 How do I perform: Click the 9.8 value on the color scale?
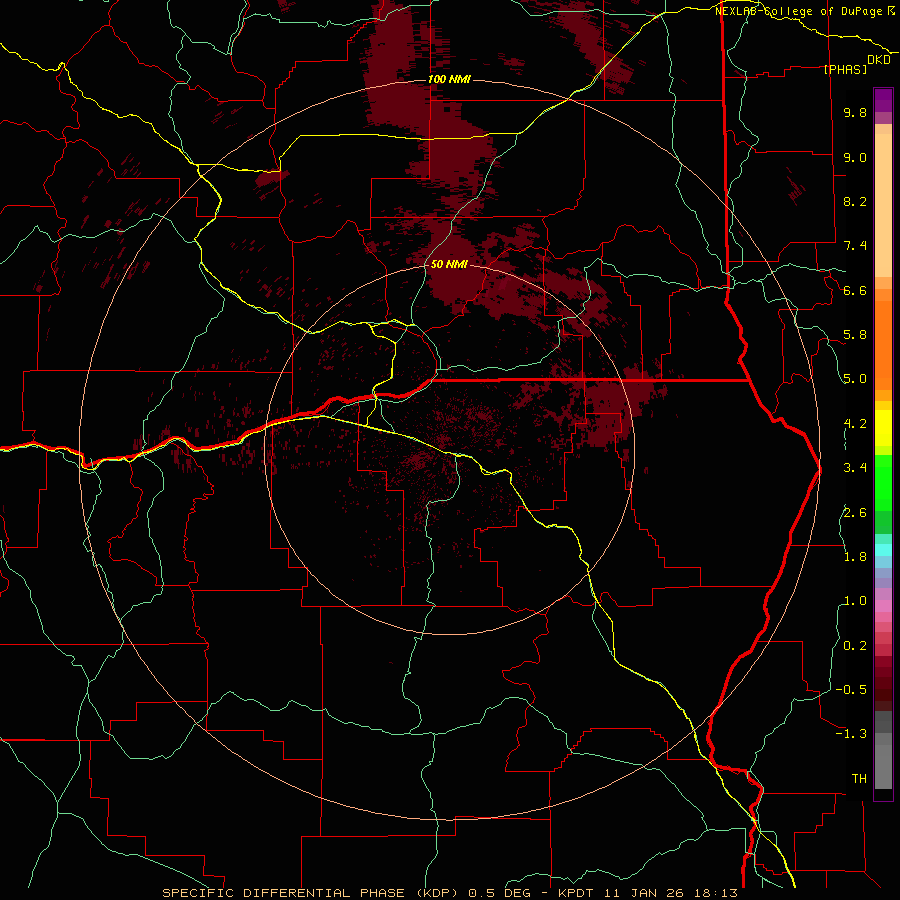(x=855, y=112)
